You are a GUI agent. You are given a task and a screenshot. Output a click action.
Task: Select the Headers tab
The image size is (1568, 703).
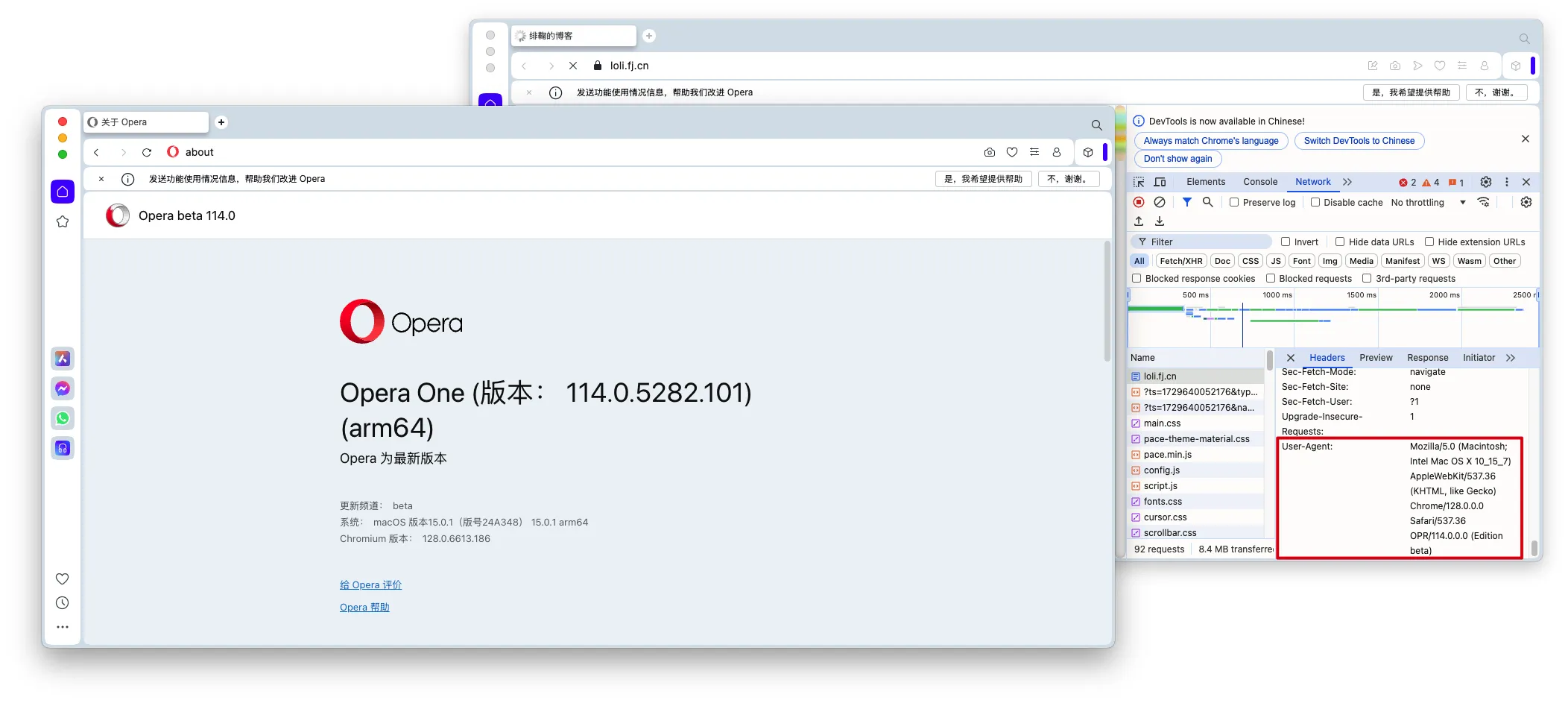tap(1327, 358)
